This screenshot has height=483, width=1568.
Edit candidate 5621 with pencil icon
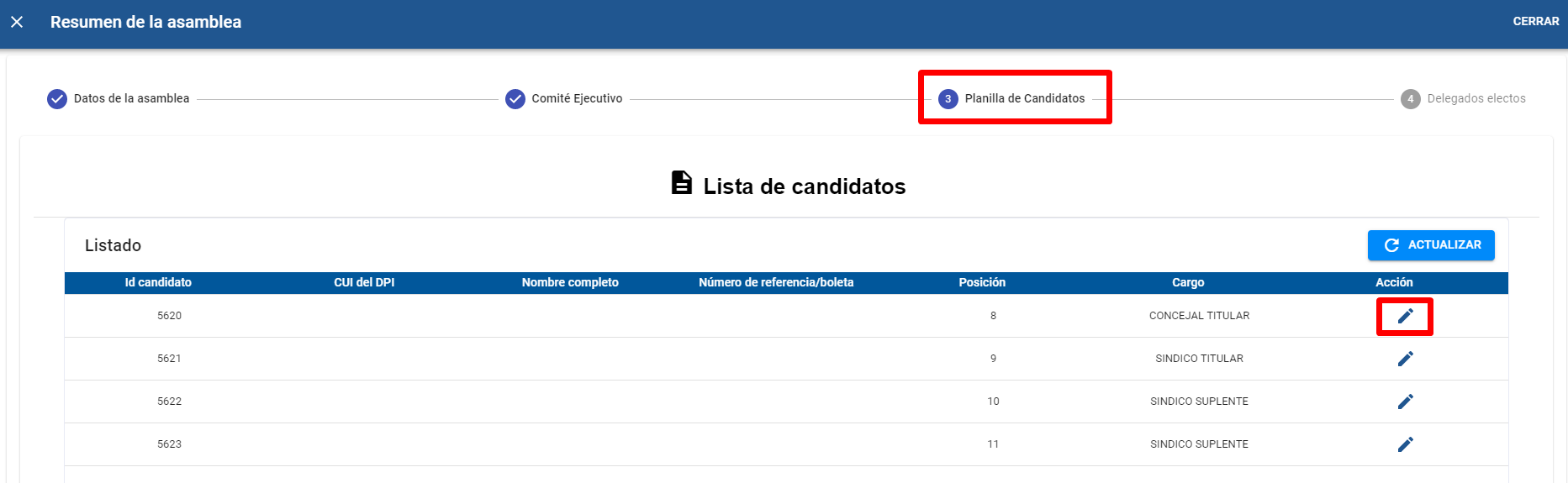(x=1405, y=359)
